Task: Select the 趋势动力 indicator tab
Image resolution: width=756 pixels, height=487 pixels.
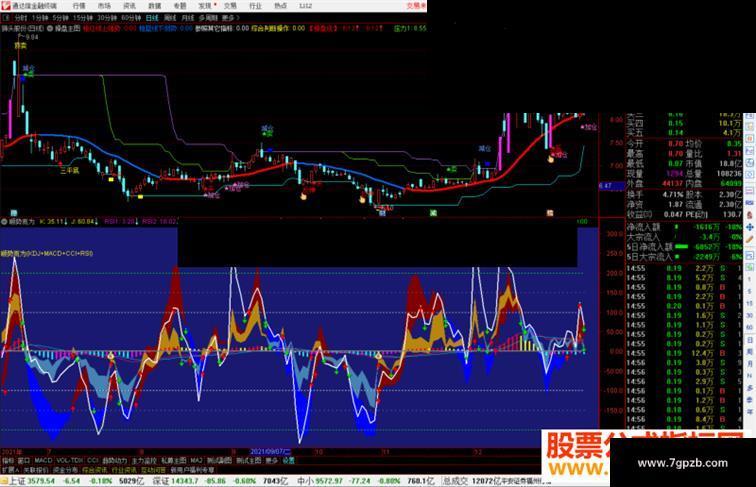Action: click(x=115, y=460)
